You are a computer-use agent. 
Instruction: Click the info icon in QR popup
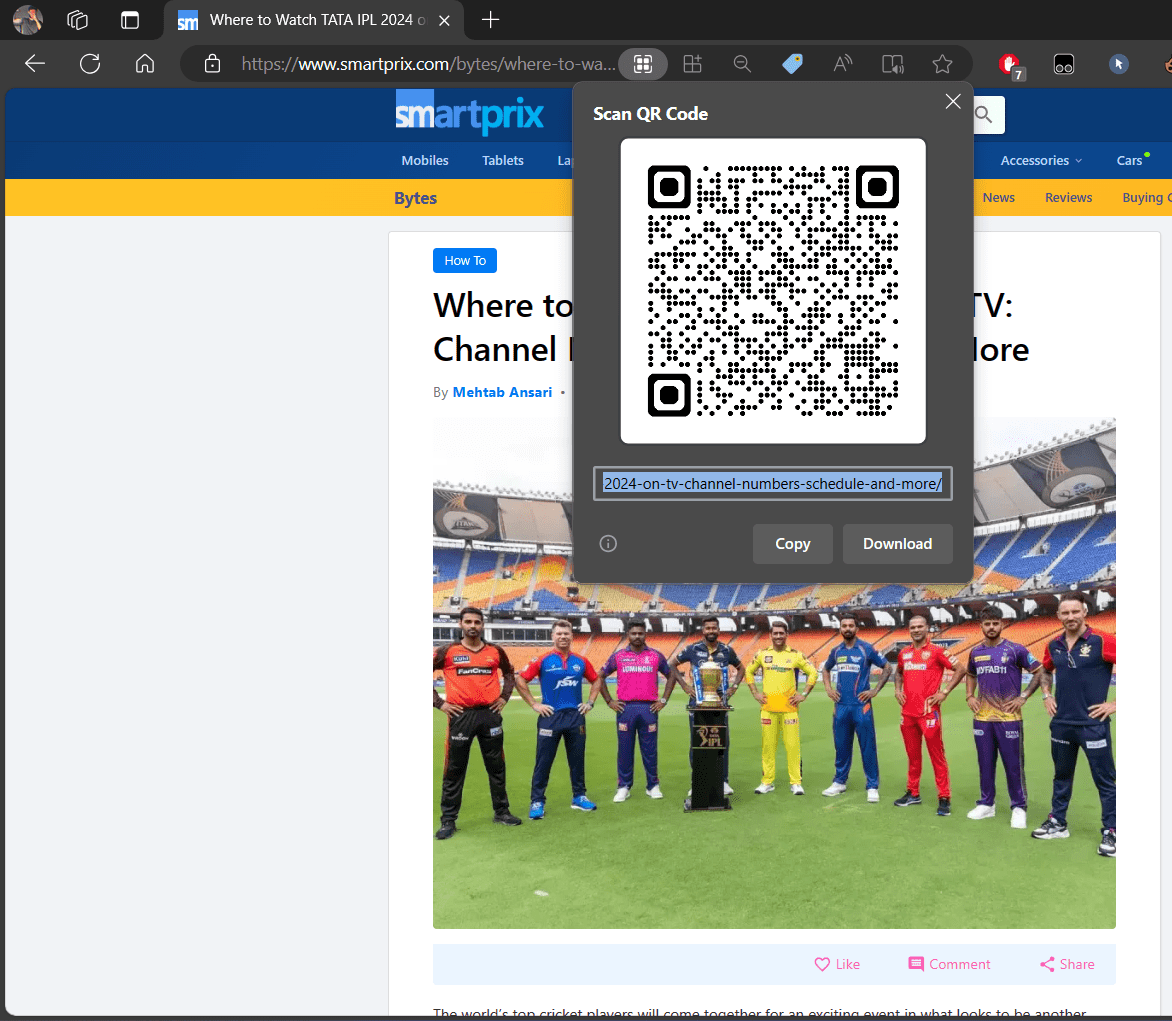coord(608,543)
